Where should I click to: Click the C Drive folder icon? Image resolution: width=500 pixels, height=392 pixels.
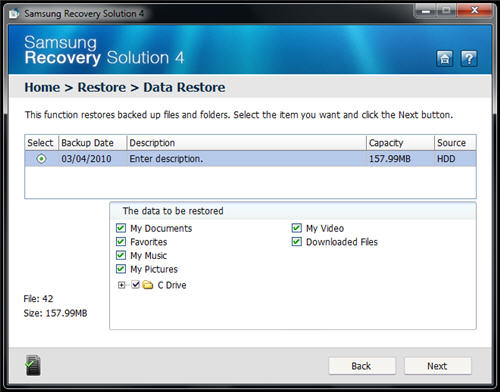(148, 285)
